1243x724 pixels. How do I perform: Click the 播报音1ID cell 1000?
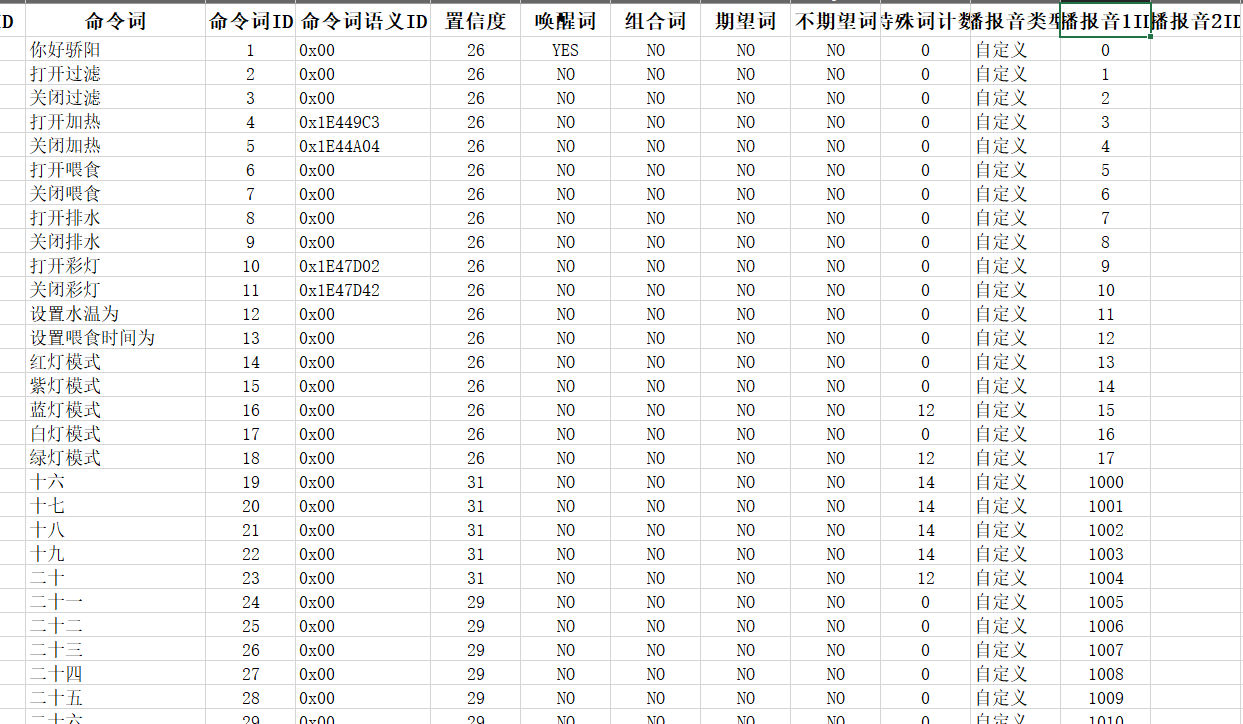pos(1105,482)
